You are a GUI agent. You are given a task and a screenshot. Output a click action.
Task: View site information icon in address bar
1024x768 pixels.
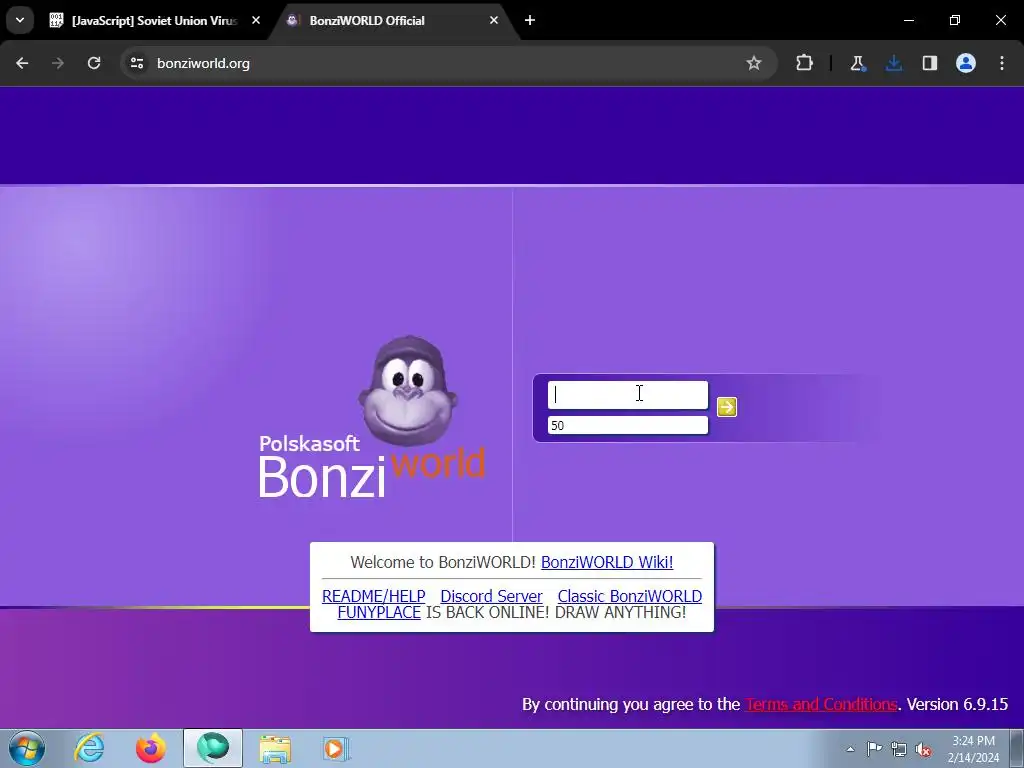point(136,63)
